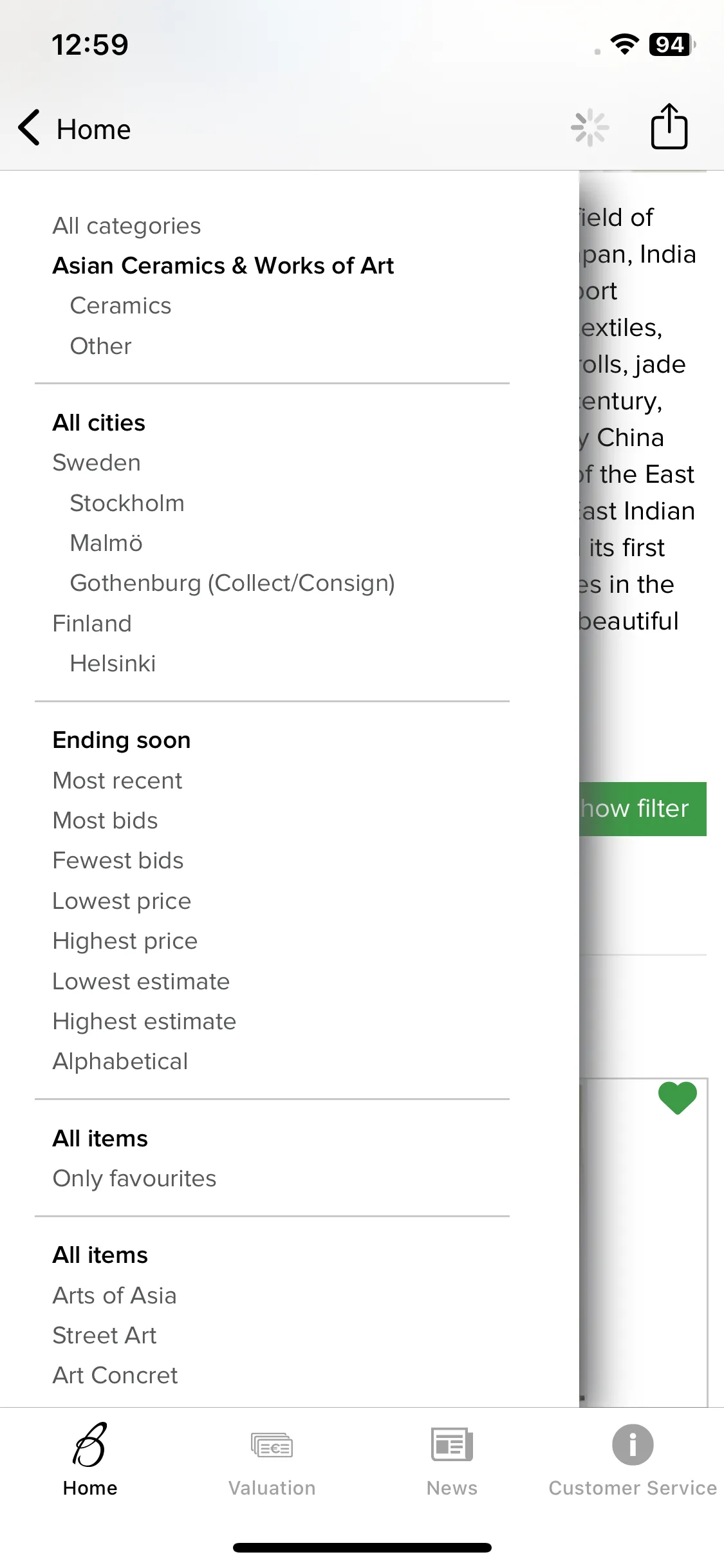Open Customer Service info icon

click(x=633, y=1445)
